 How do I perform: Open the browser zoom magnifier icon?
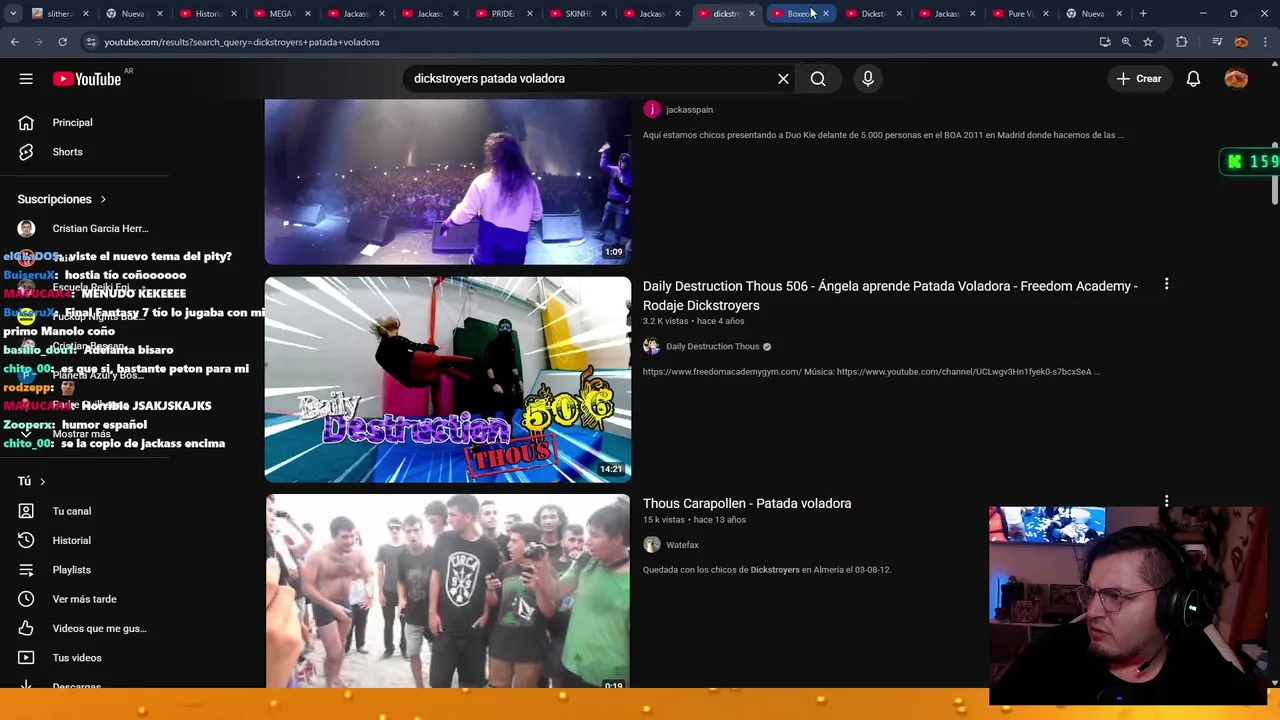point(1126,42)
